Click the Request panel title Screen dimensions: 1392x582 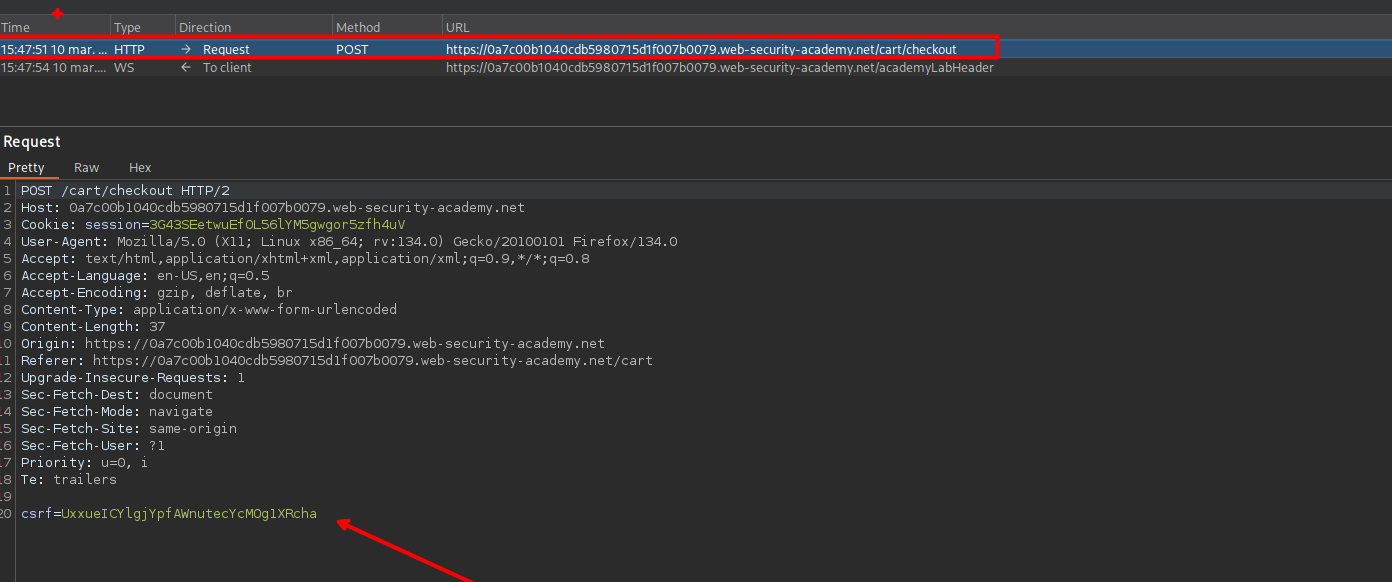pyautogui.click(x=32, y=142)
